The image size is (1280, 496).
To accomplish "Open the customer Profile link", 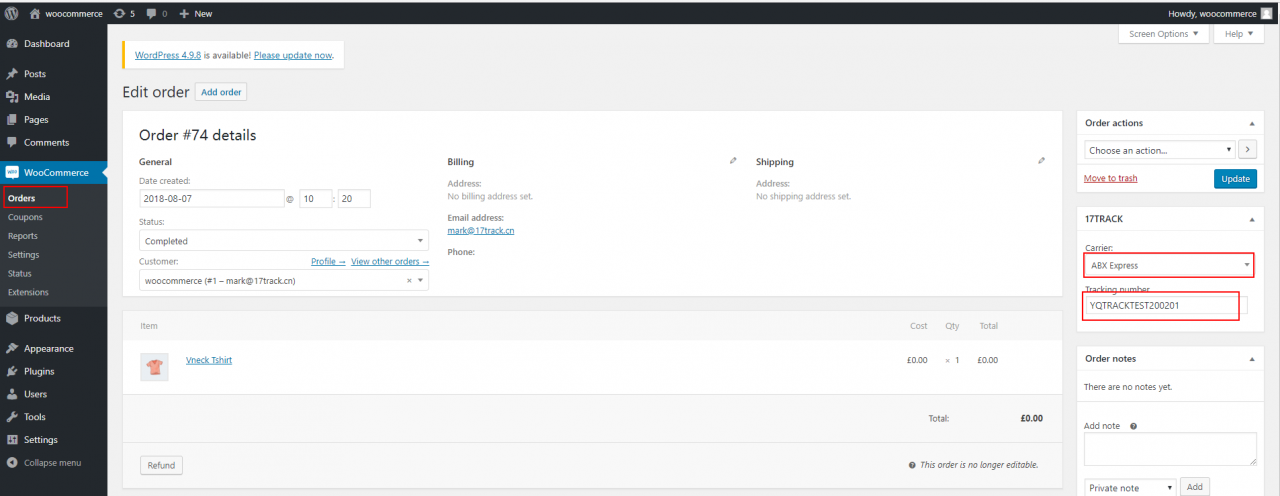I will pos(328,262).
